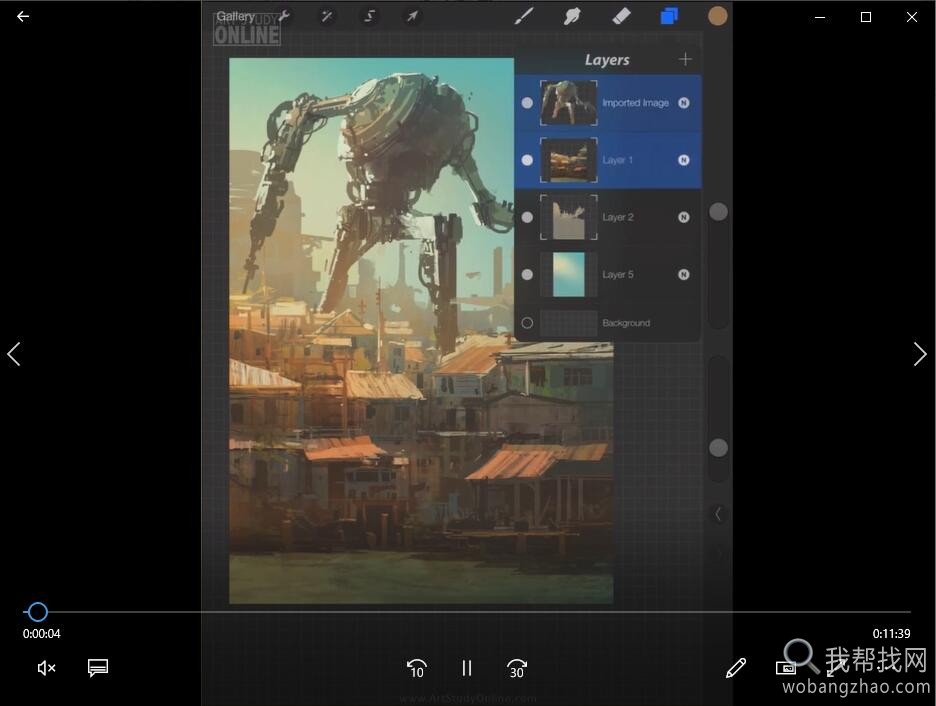Image resolution: width=936 pixels, height=706 pixels.
Task: Click the "Layer 1" name text
Action: [x=617, y=160]
